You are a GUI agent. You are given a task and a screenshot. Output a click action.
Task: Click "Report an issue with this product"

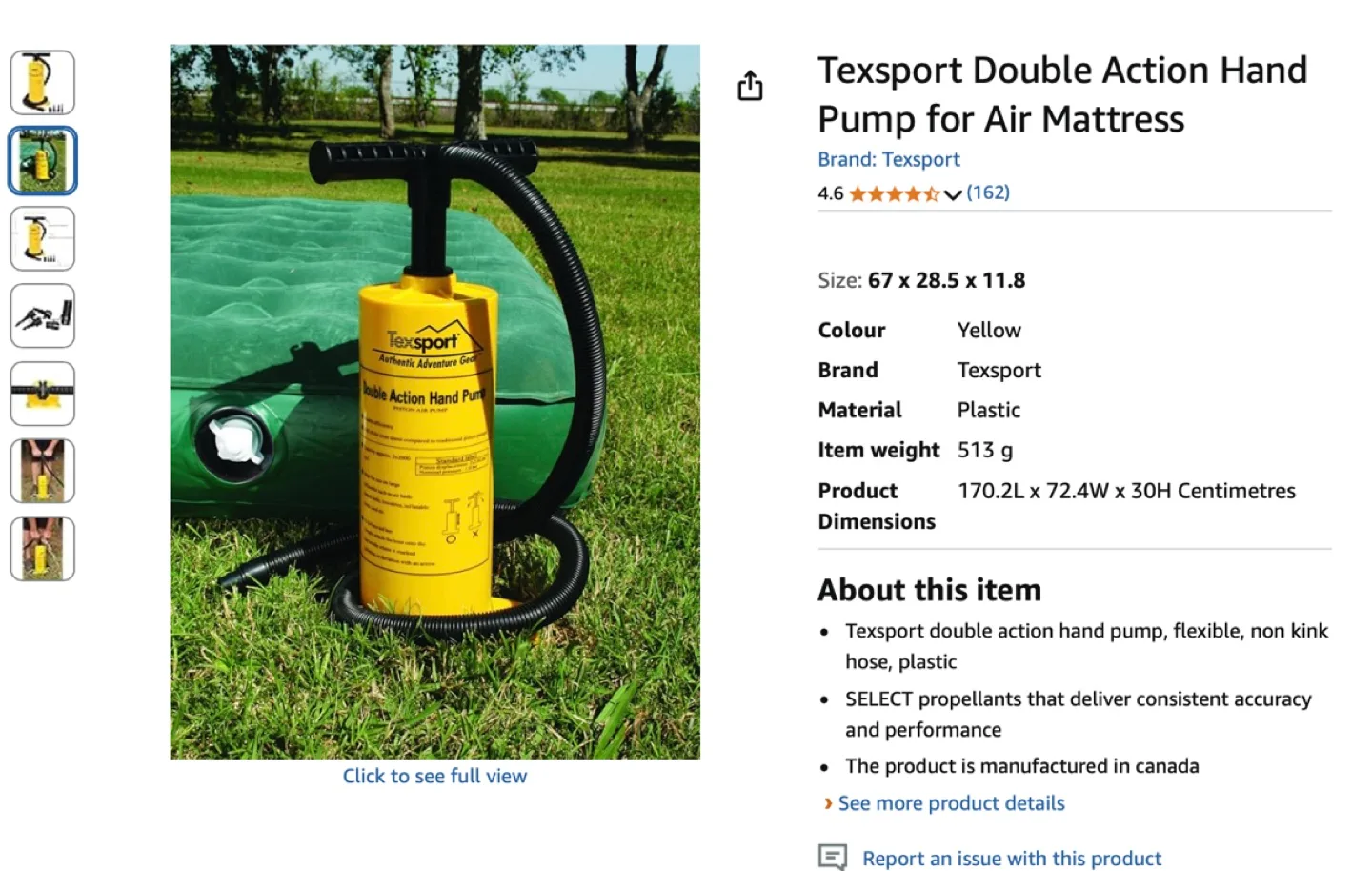1012,857
